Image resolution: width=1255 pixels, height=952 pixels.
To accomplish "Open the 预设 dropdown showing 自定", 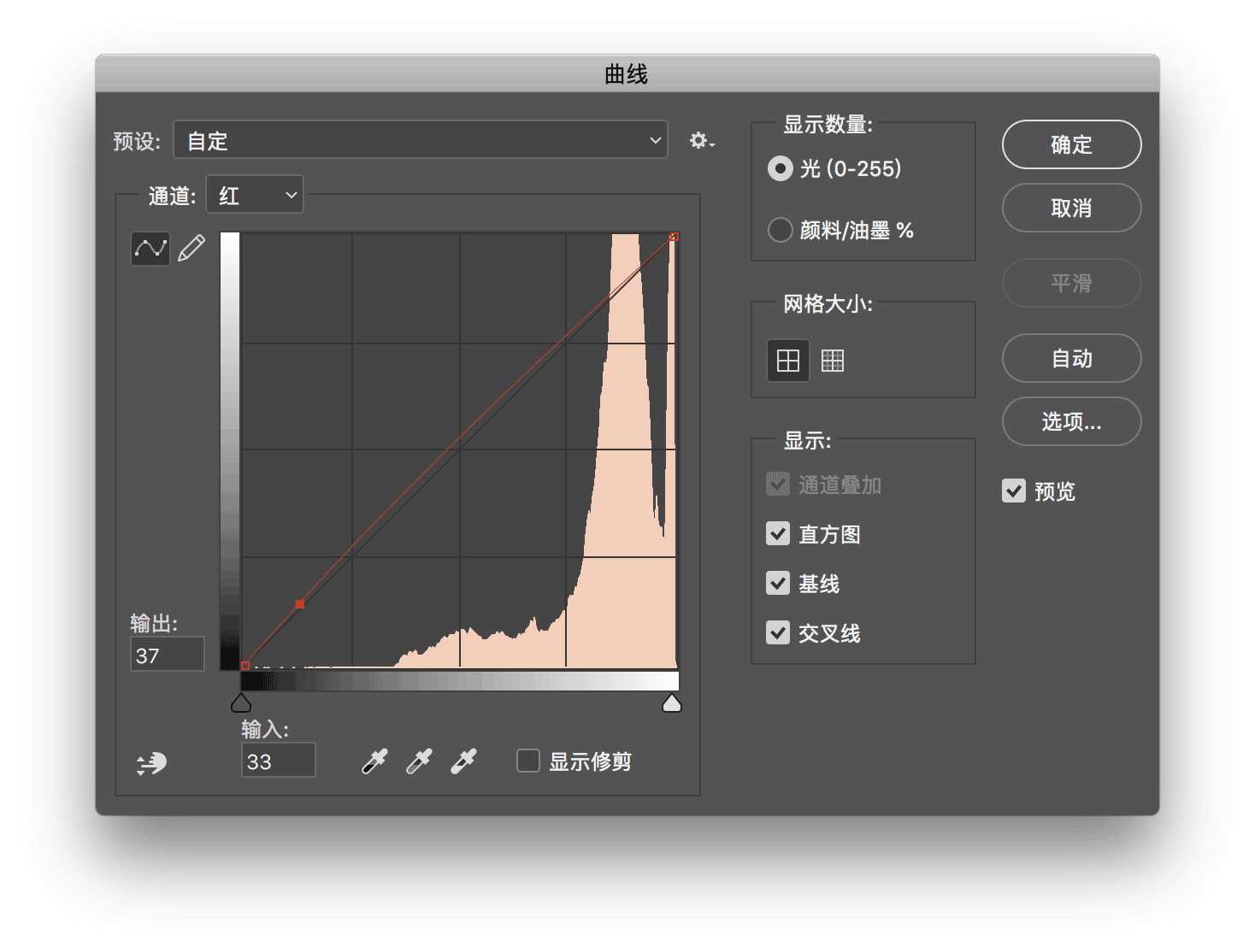I will pyautogui.click(x=421, y=140).
